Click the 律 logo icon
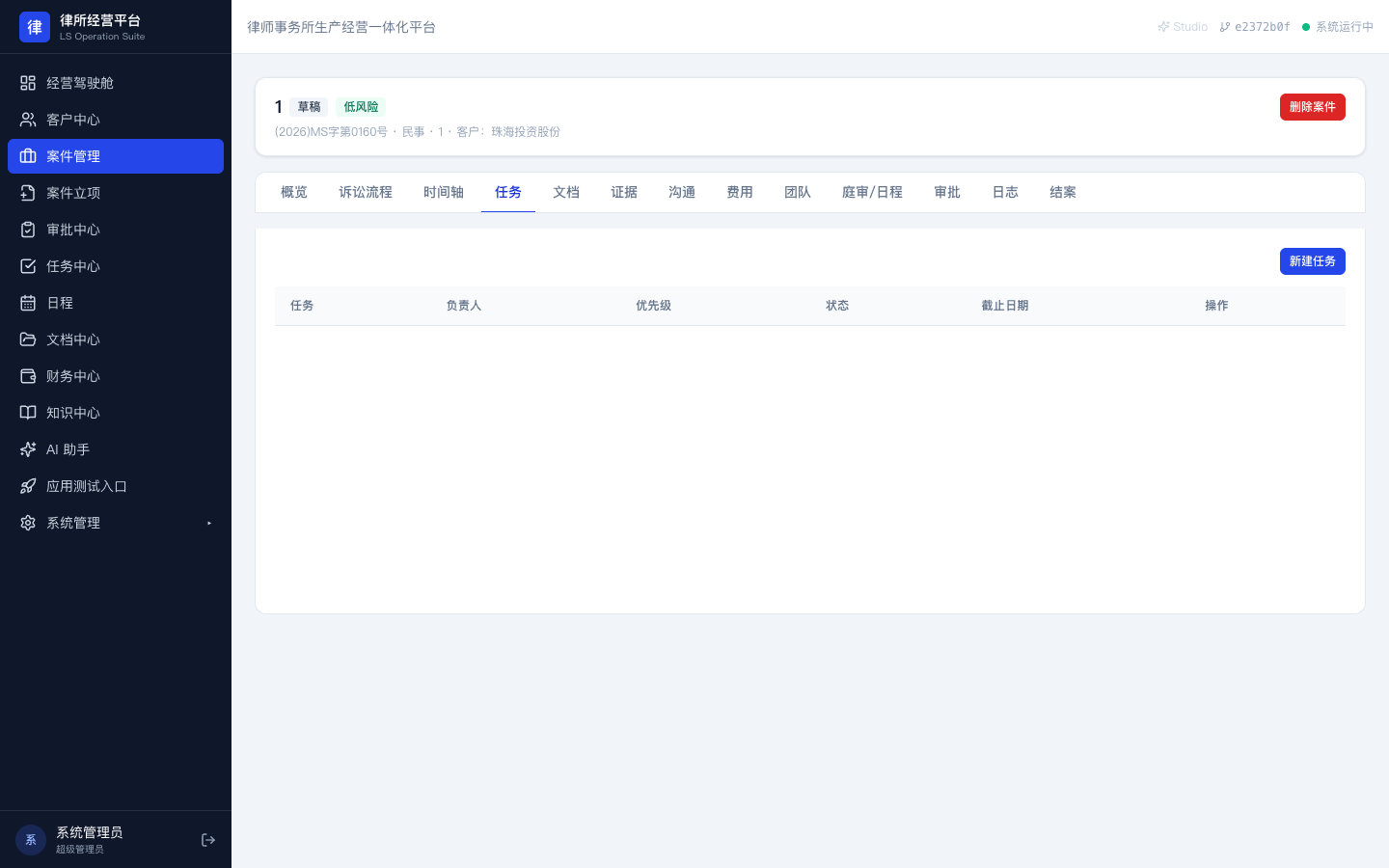The height and width of the screenshot is (868, 1389). [x=35, y=27]
